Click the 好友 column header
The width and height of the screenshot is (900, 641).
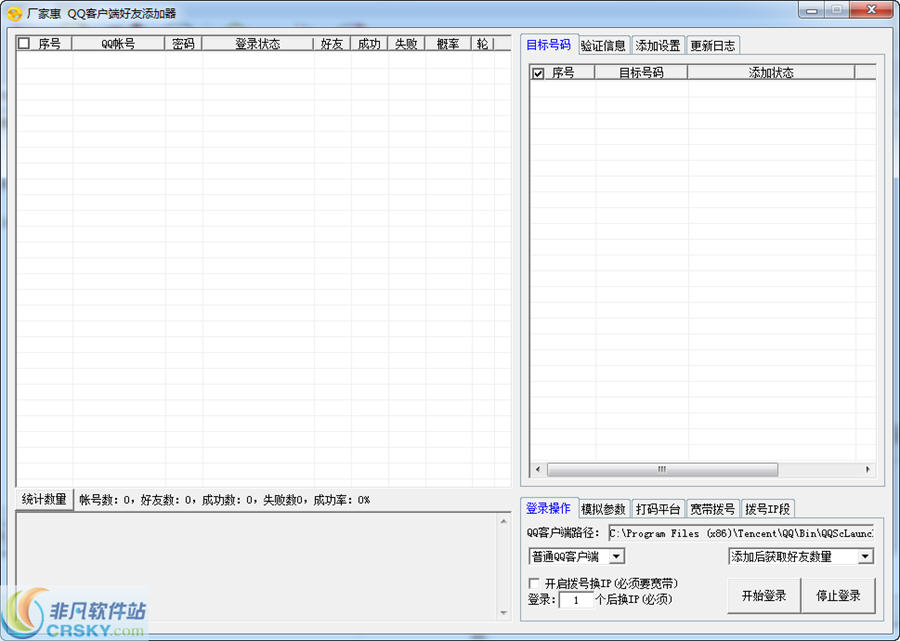coord(332,44)
